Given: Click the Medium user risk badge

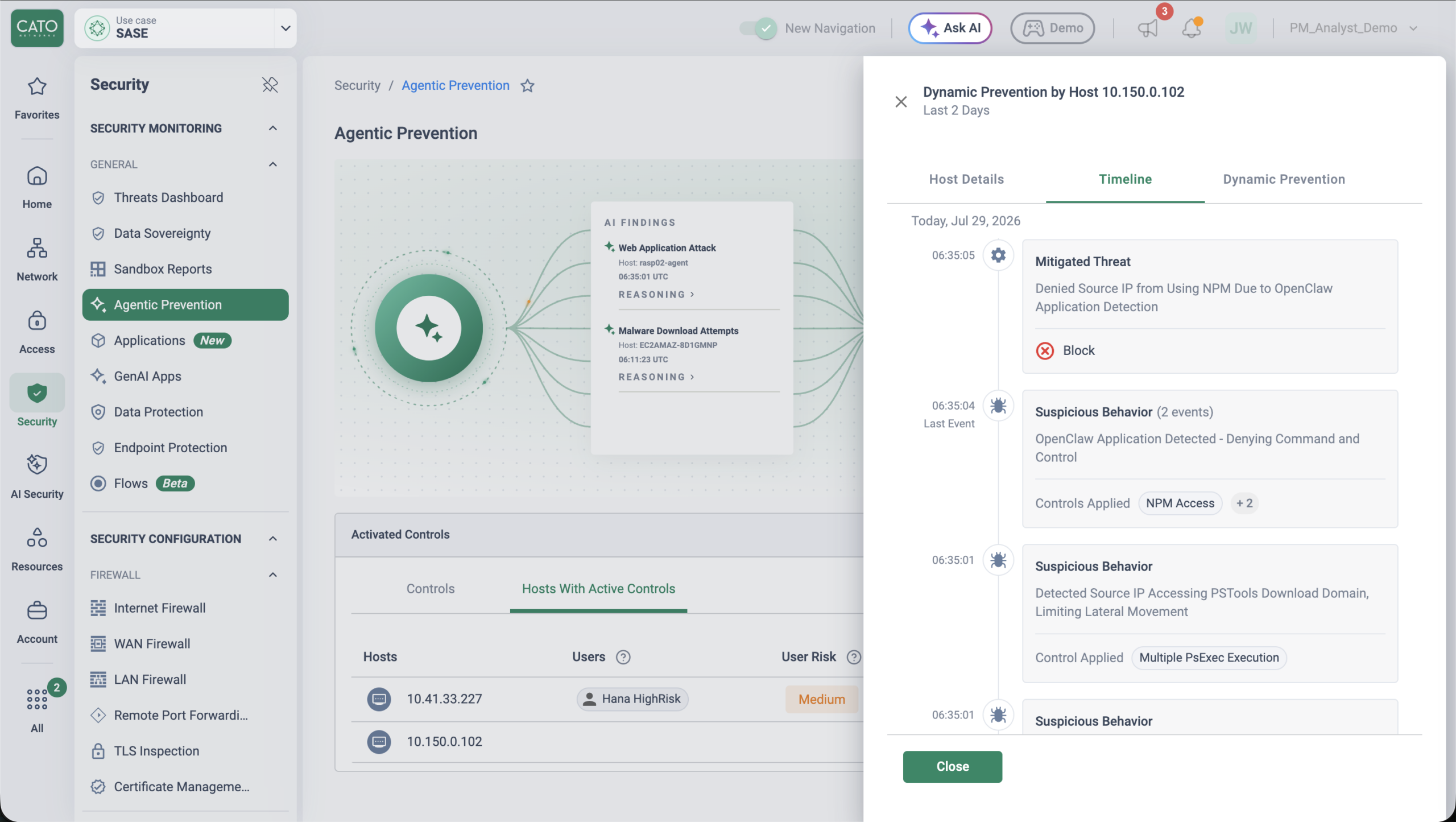Looking at the screenshot, I should coord(821,700).
